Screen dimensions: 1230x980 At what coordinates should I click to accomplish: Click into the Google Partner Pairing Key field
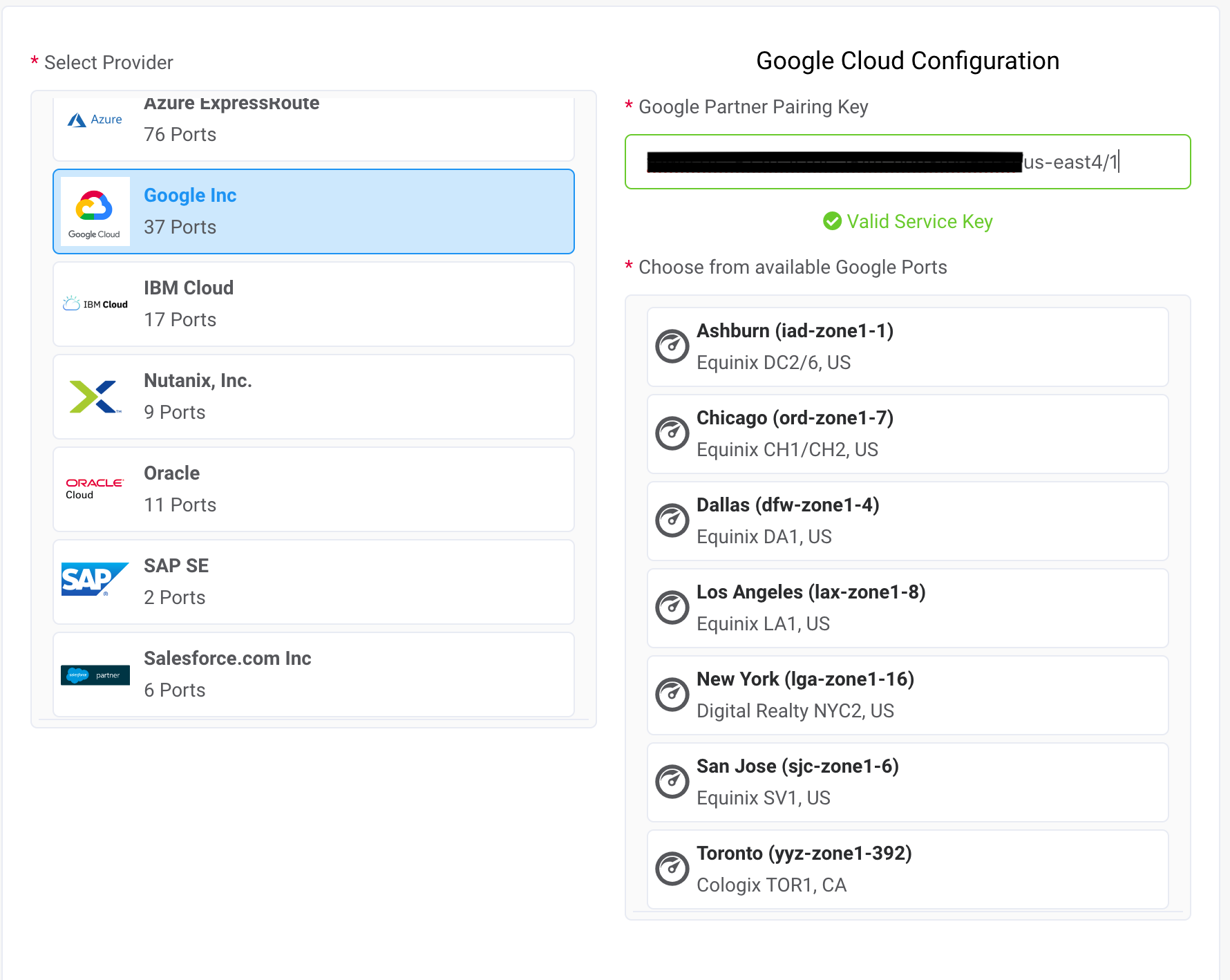(907, 162)
